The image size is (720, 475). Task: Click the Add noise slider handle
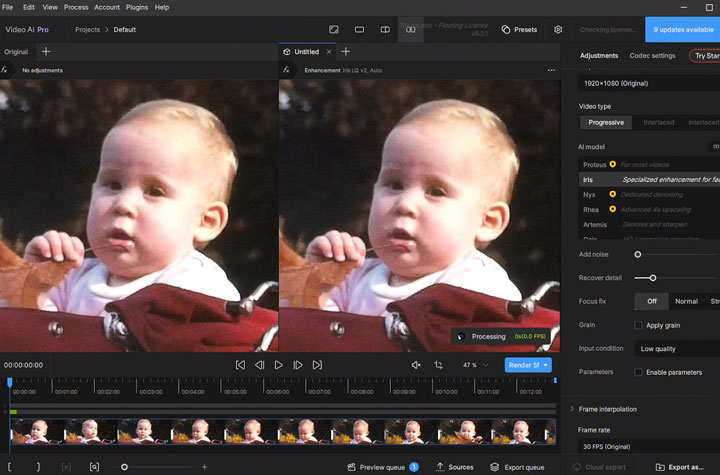638,254
